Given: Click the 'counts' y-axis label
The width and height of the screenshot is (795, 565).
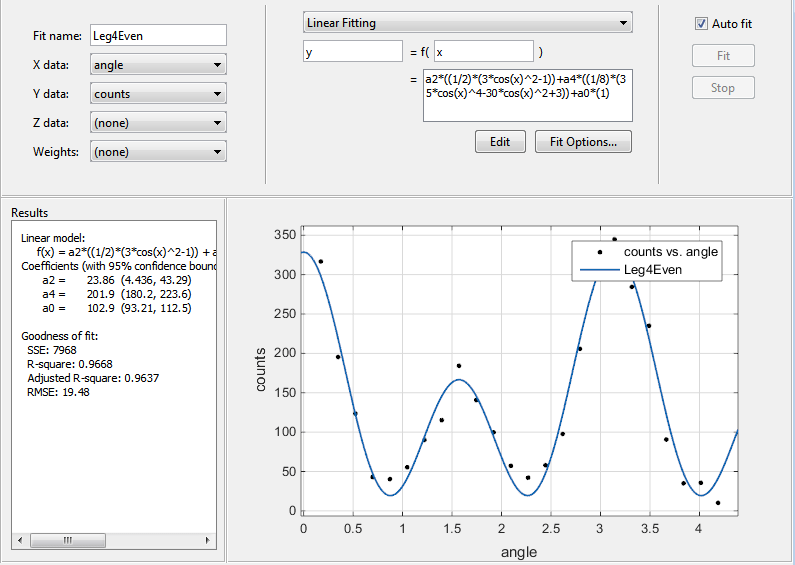Looking at the screenshot, I should tap(260, 369).
